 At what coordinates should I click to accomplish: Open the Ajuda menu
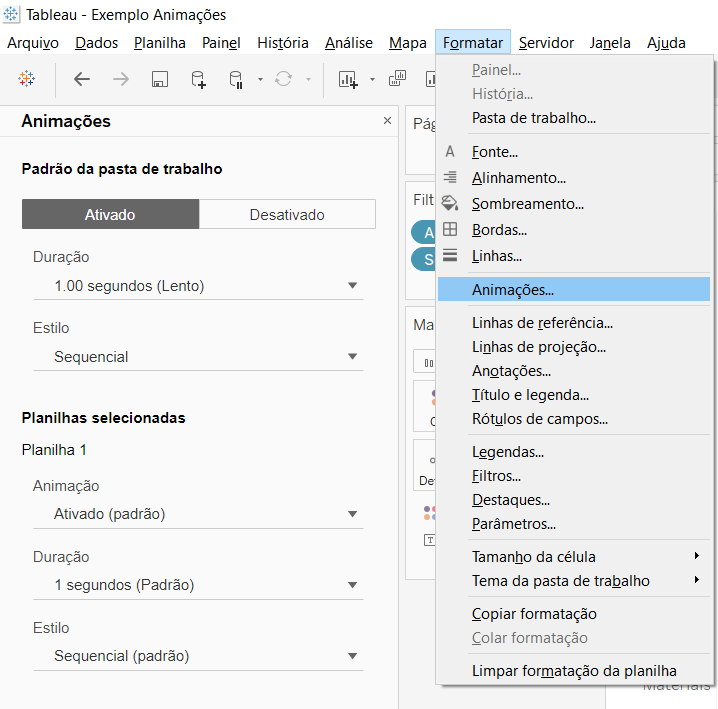[x=666, y=43]
